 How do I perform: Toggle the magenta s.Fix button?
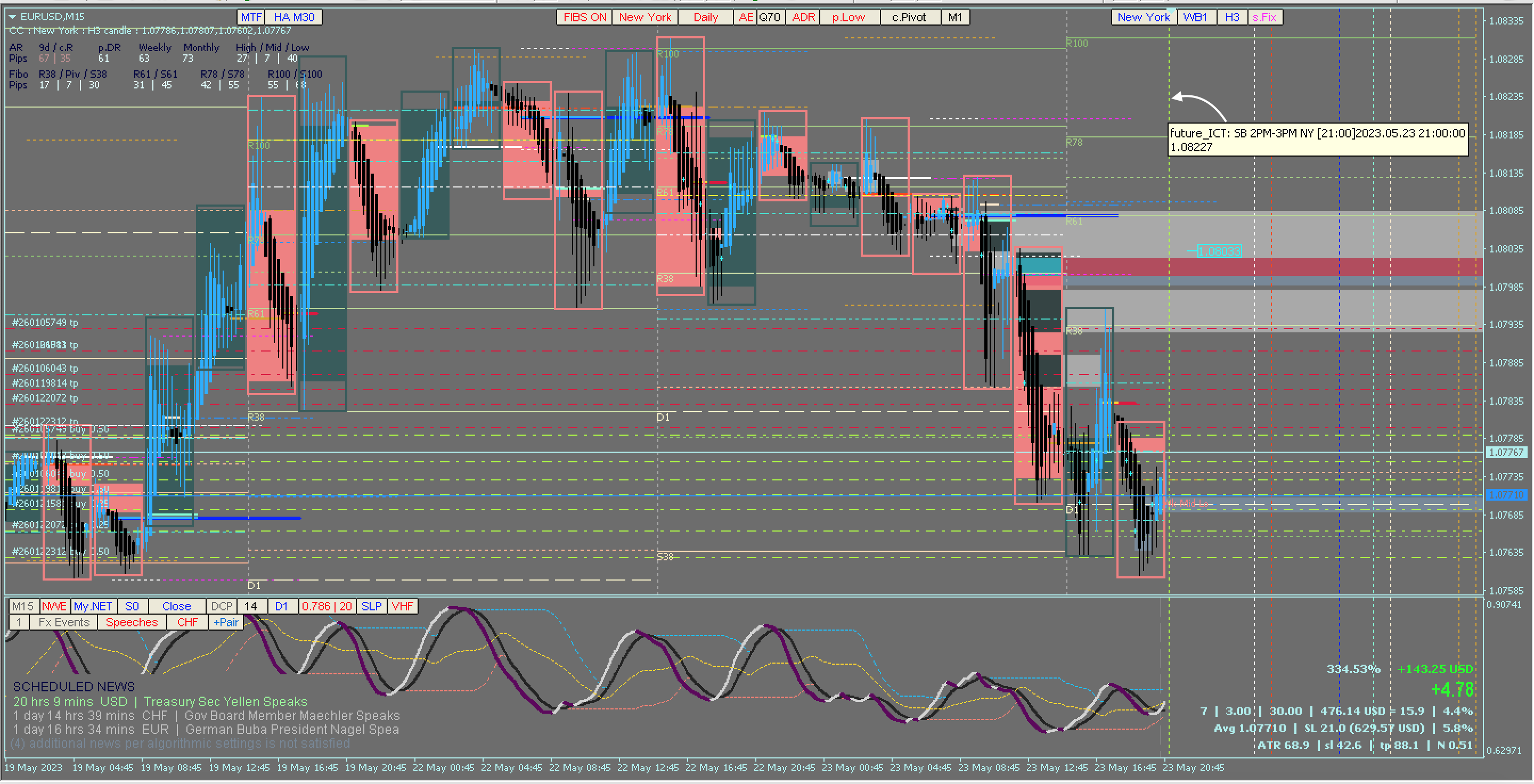click(1264, 17)
